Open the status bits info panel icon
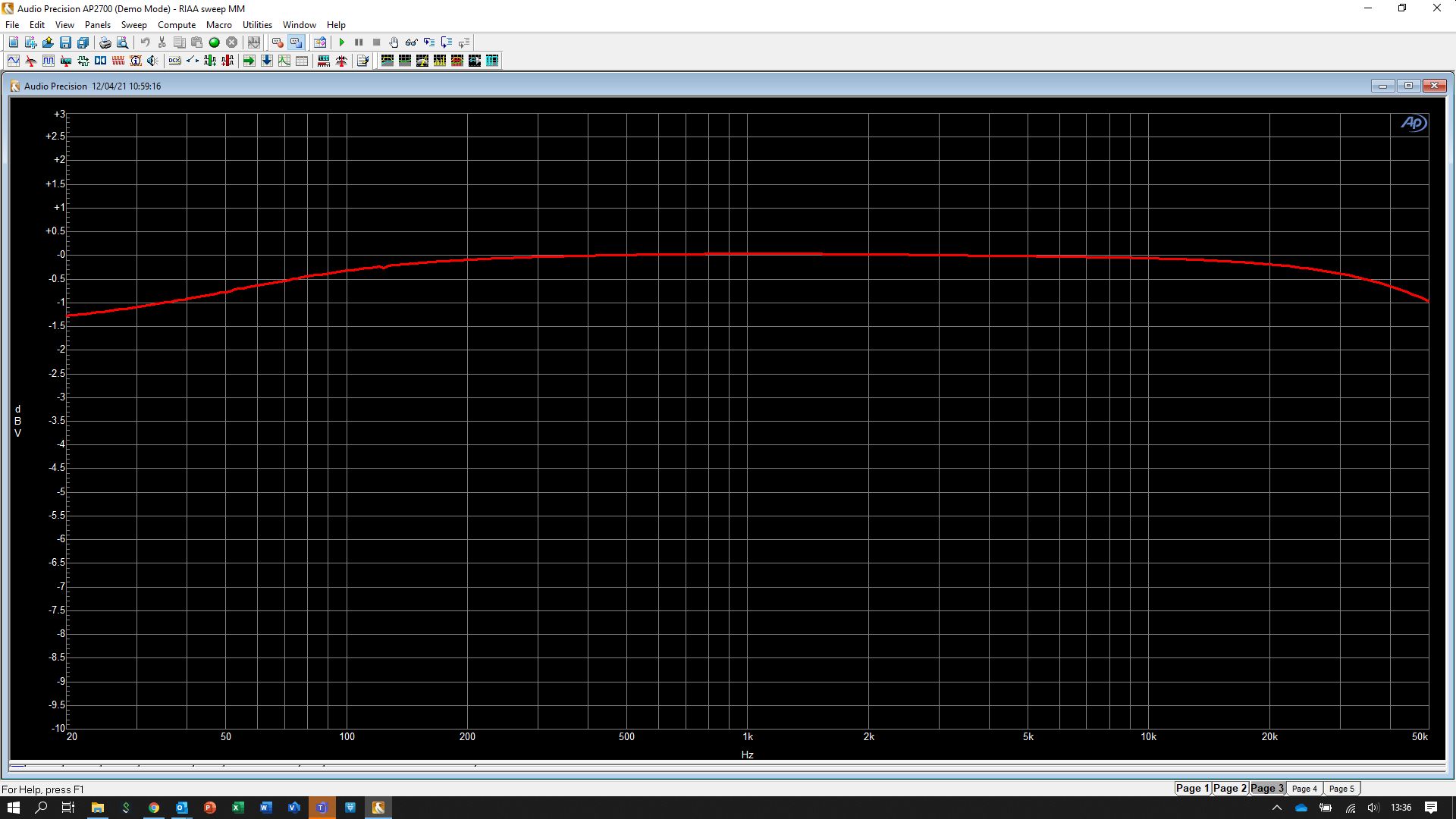 coord(135,61)
